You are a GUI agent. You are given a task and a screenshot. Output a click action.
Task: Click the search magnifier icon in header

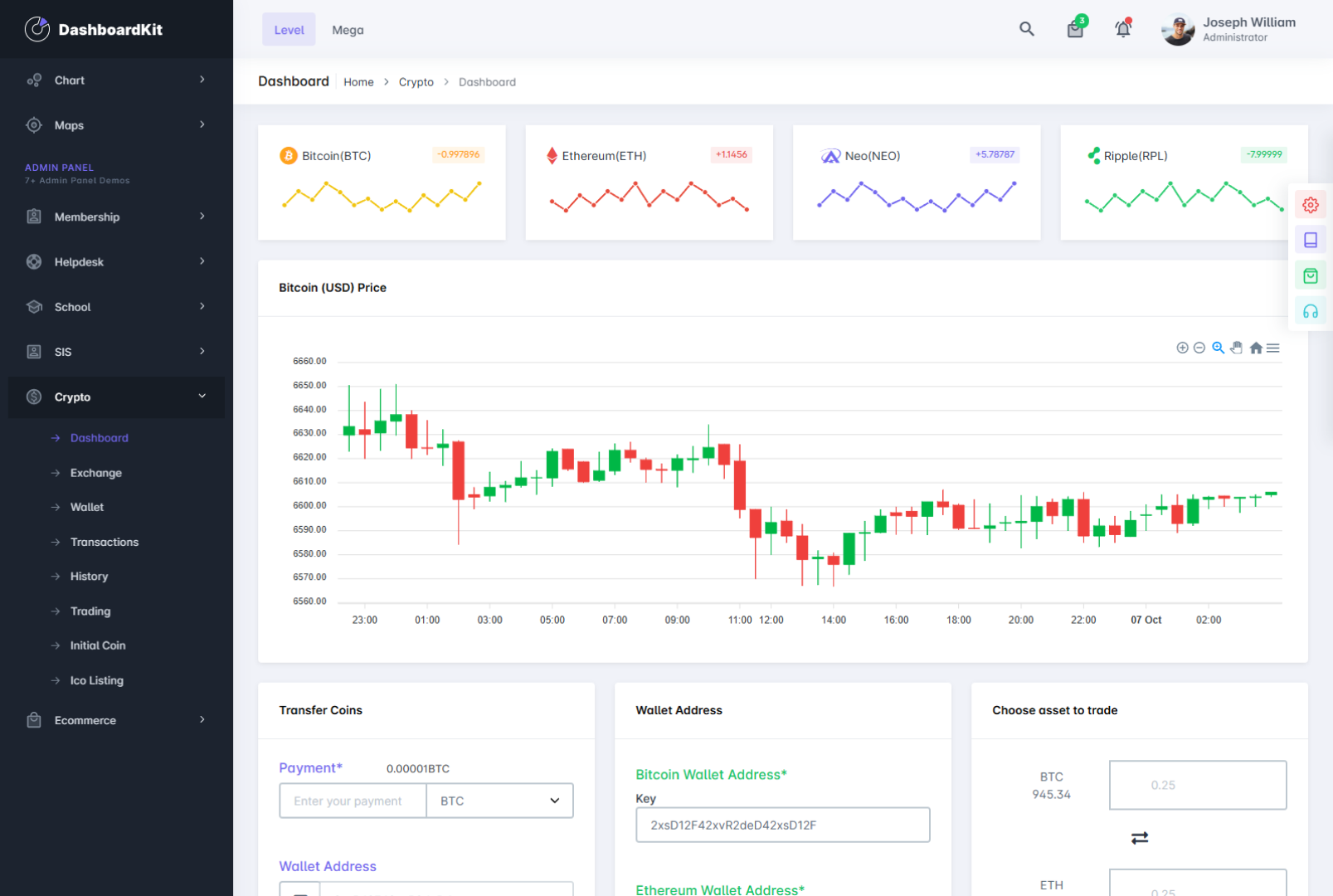(1026, 29)
